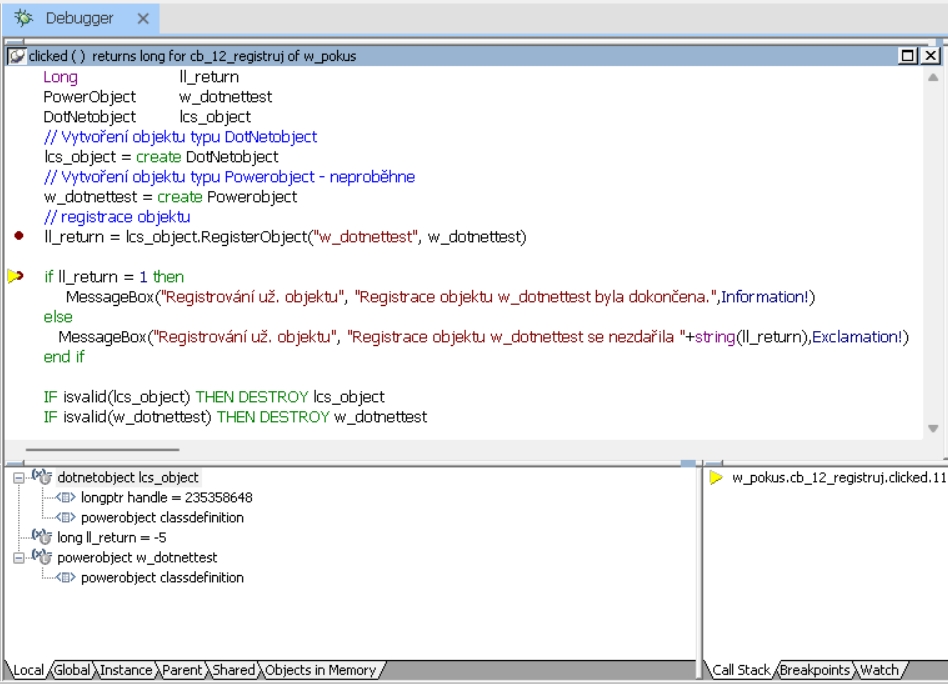This screenshot has height=684, width=948.
Task: Collapse the powerobject w_dotnettest tree node
Action: pyautogui.click(x=19, y=558)
